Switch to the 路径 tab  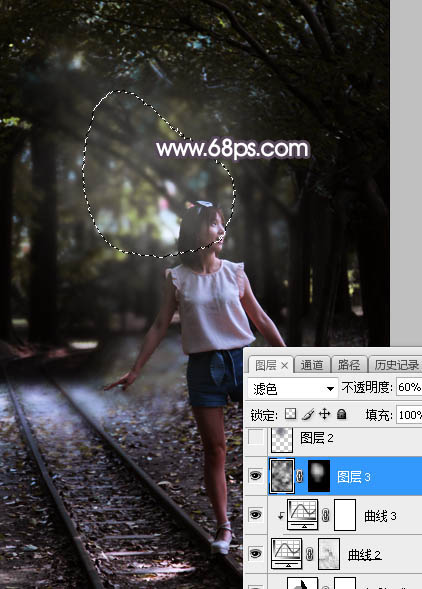348,365
